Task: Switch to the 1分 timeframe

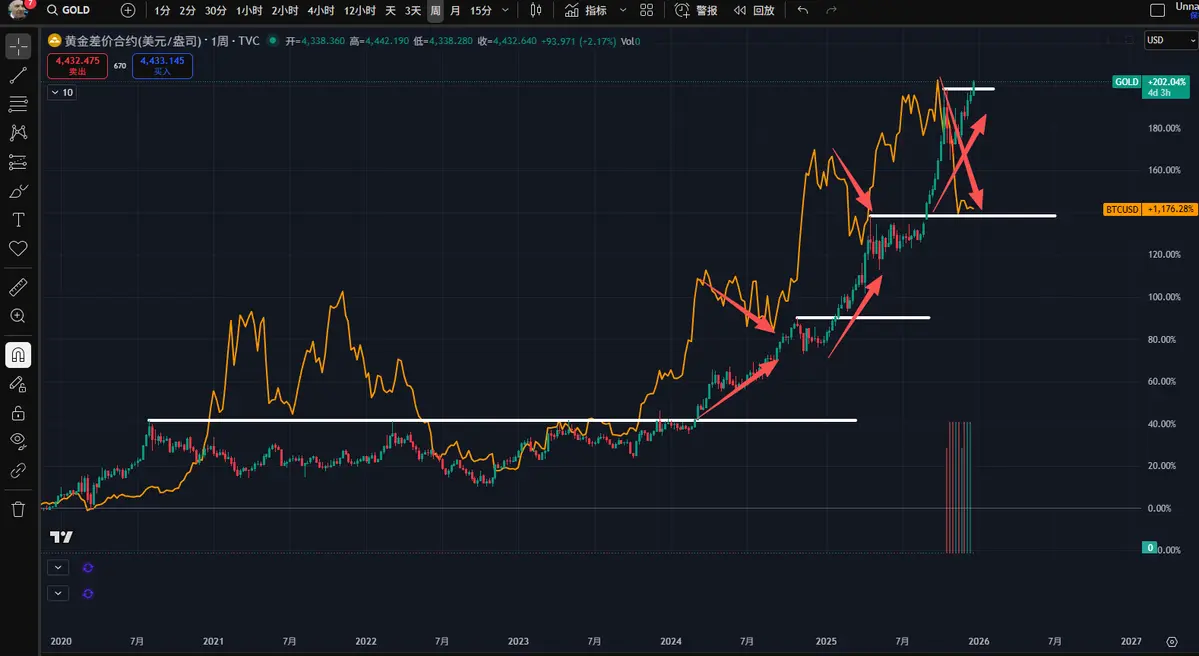Action: pyautogui.click(x=162, y=10)
